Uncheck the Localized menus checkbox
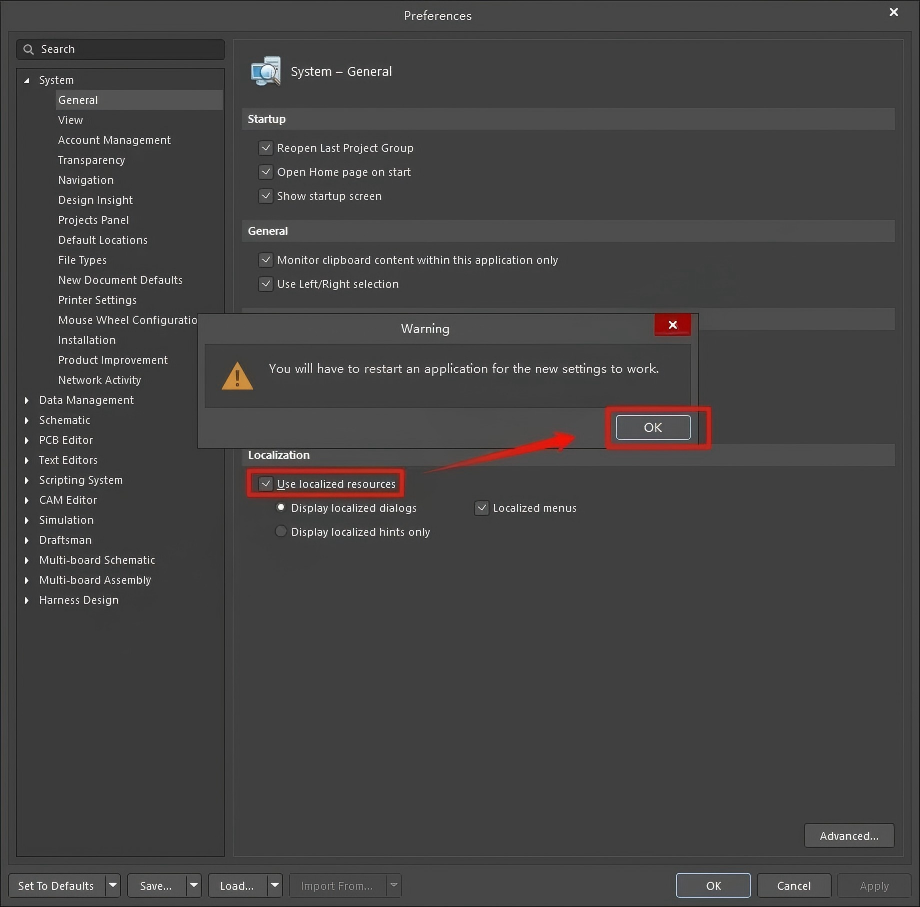 [x=482, y=508]
